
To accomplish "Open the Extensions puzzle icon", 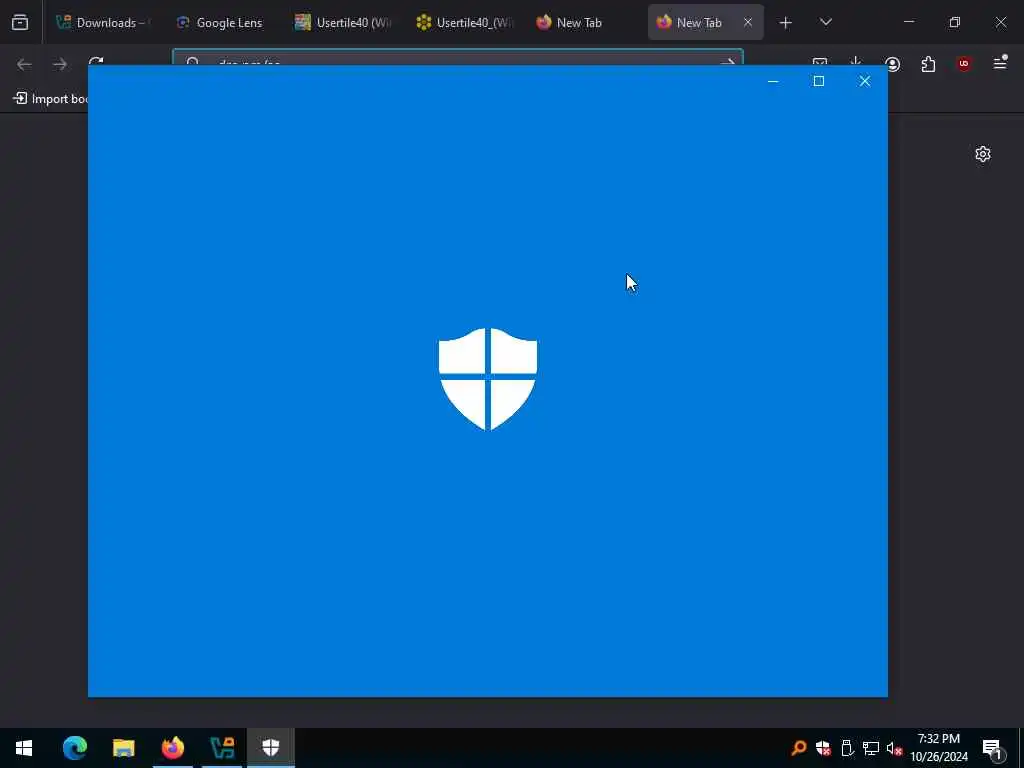I will pyautogui.click(x=928, y=64).
